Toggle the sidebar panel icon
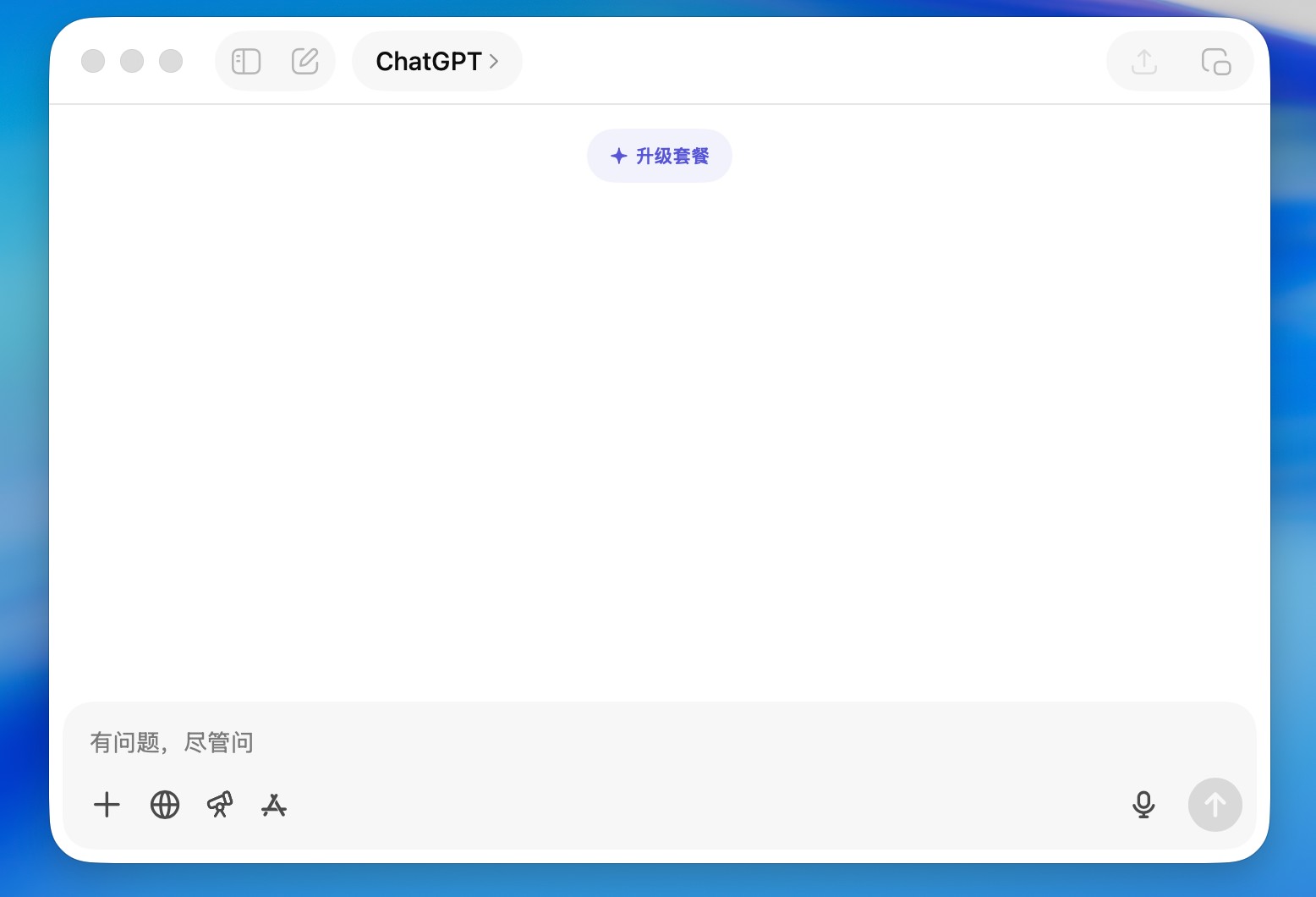 [246, 62]
